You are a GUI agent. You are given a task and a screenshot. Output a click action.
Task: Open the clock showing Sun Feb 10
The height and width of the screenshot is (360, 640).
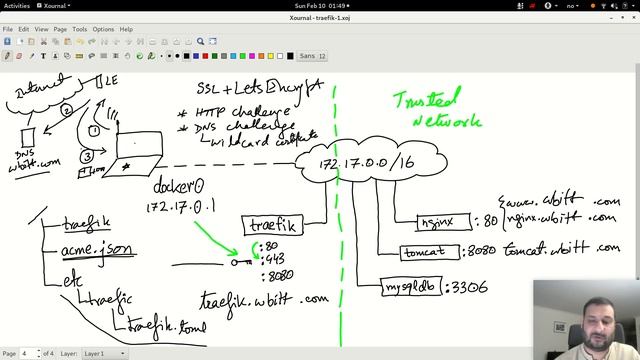[322, 6]
